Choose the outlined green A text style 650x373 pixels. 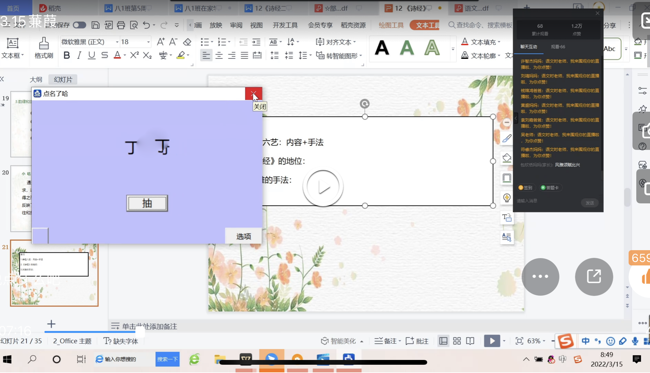tap(432, 48)
